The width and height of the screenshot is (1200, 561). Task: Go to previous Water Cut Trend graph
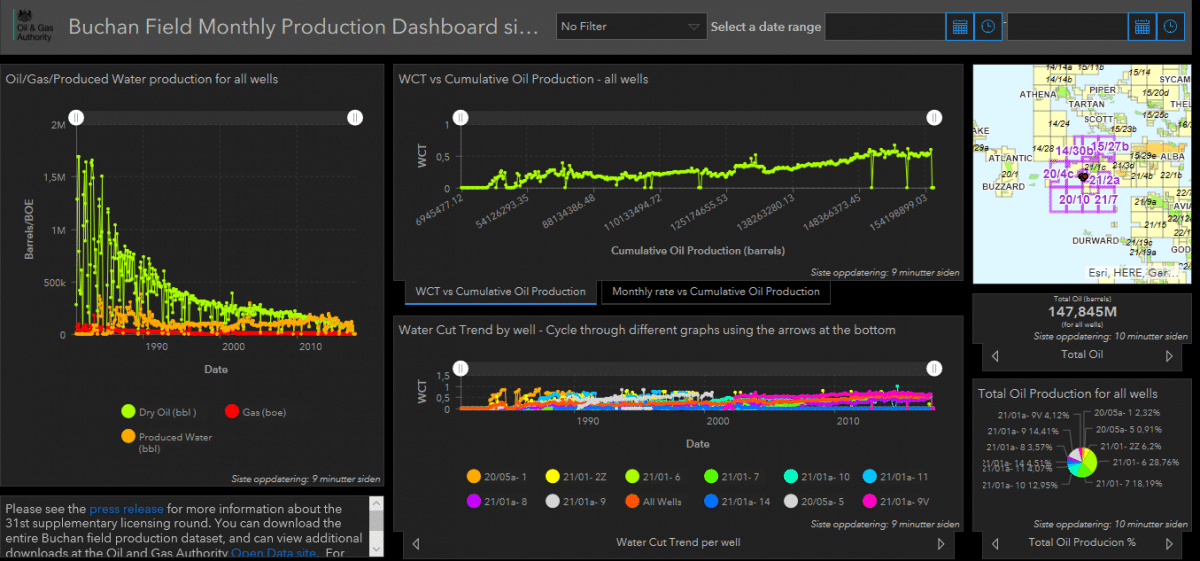coord(416,543)
